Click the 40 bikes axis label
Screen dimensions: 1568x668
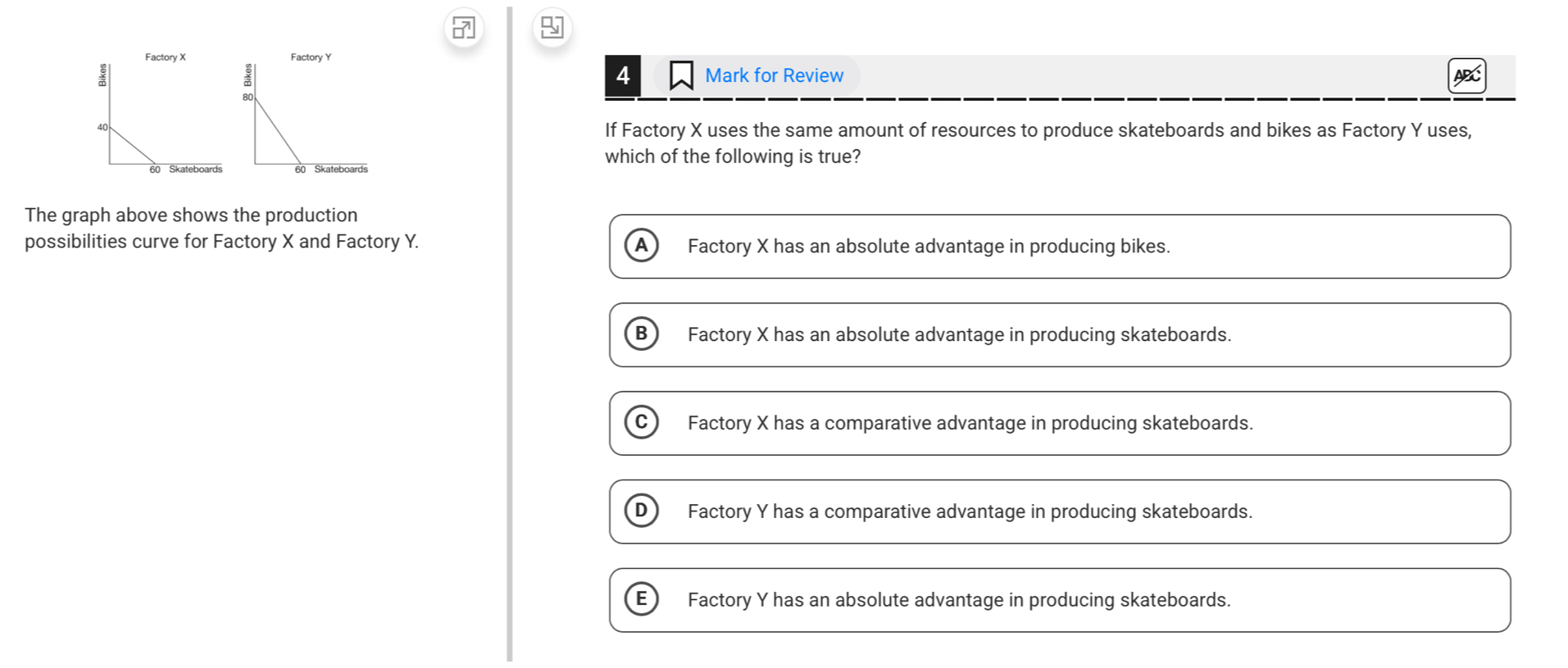point(102,127)
